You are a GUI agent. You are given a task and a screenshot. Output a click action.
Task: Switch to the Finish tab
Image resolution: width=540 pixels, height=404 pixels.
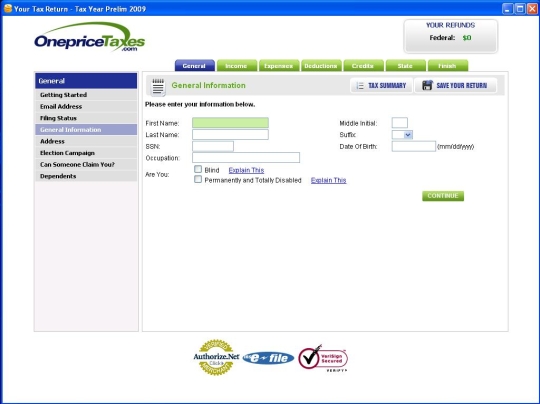point(448,65)
